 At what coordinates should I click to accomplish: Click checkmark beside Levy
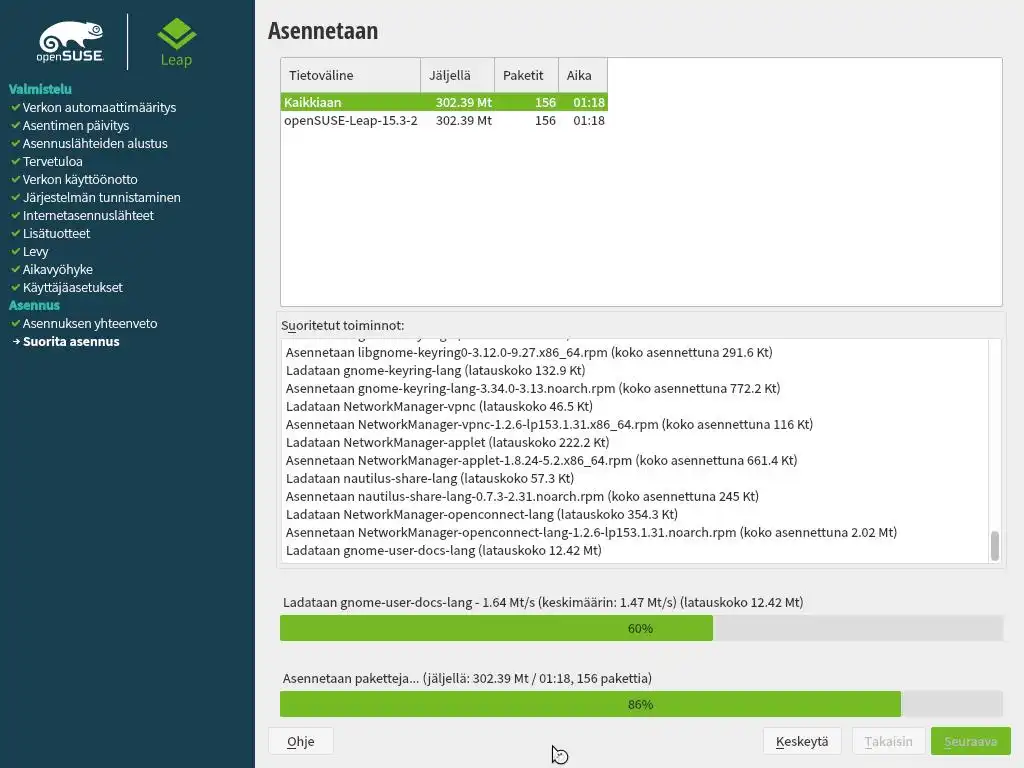[x=15, y=251]
